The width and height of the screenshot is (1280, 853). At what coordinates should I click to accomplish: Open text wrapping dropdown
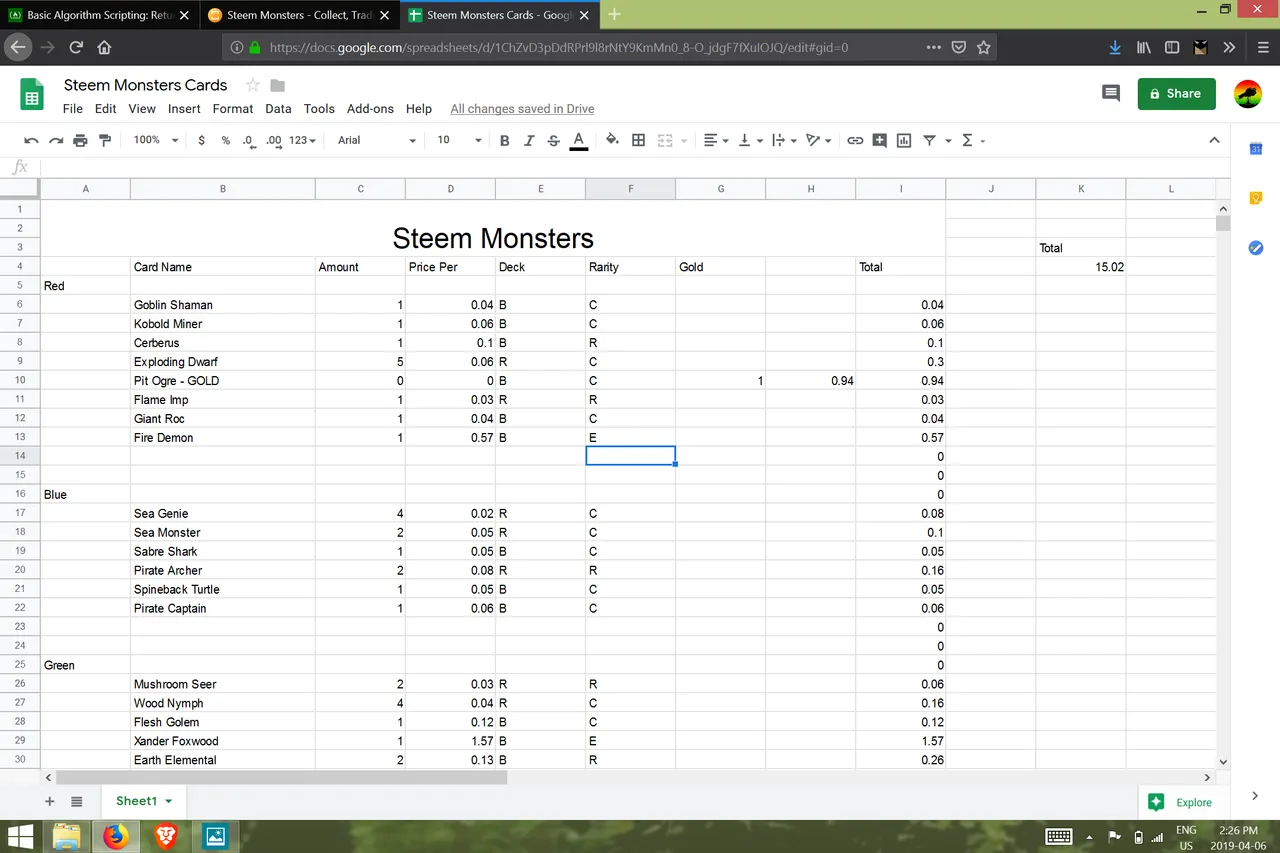click(784, 141)
